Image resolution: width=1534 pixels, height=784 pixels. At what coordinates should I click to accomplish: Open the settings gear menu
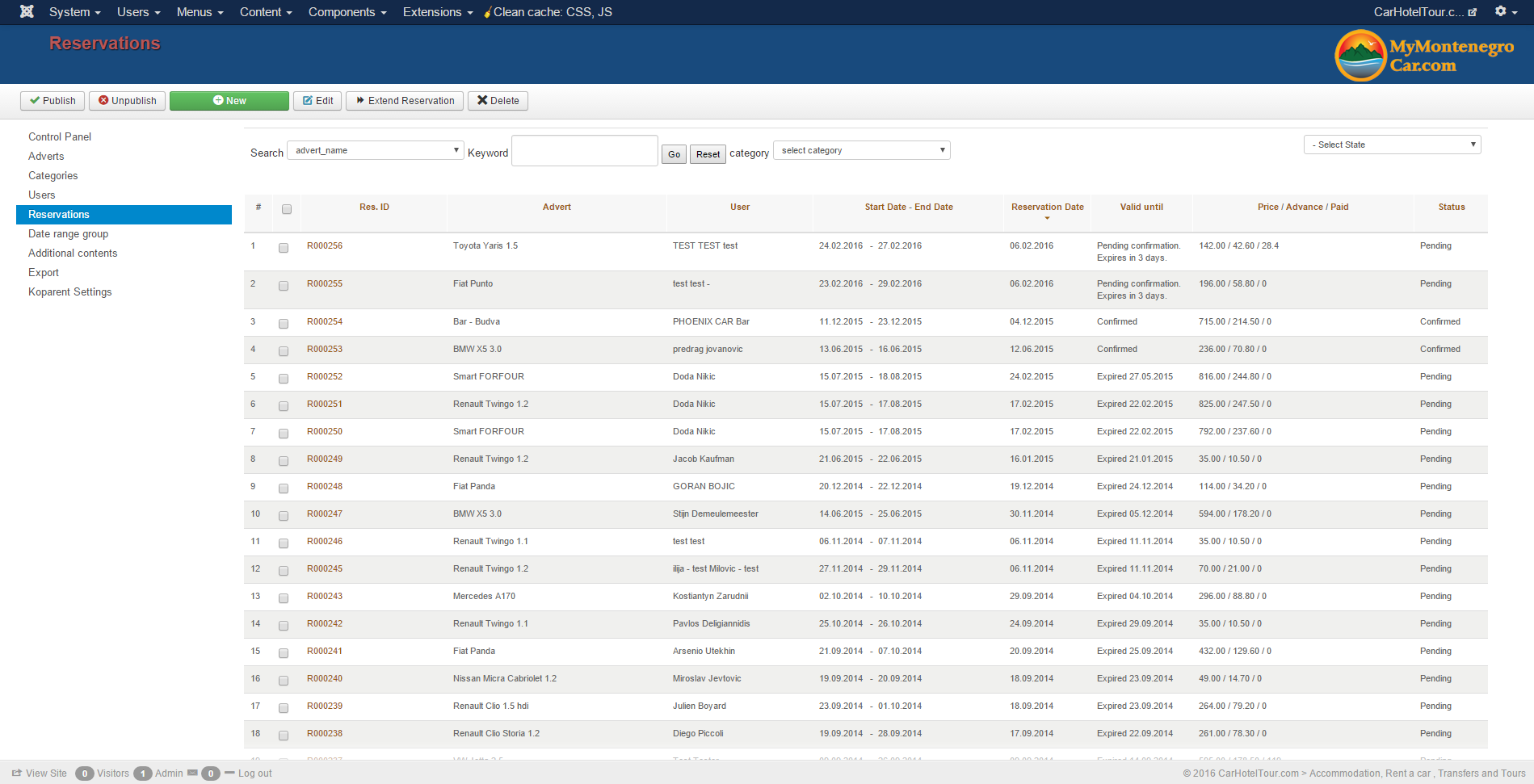tap(1505, 11)
